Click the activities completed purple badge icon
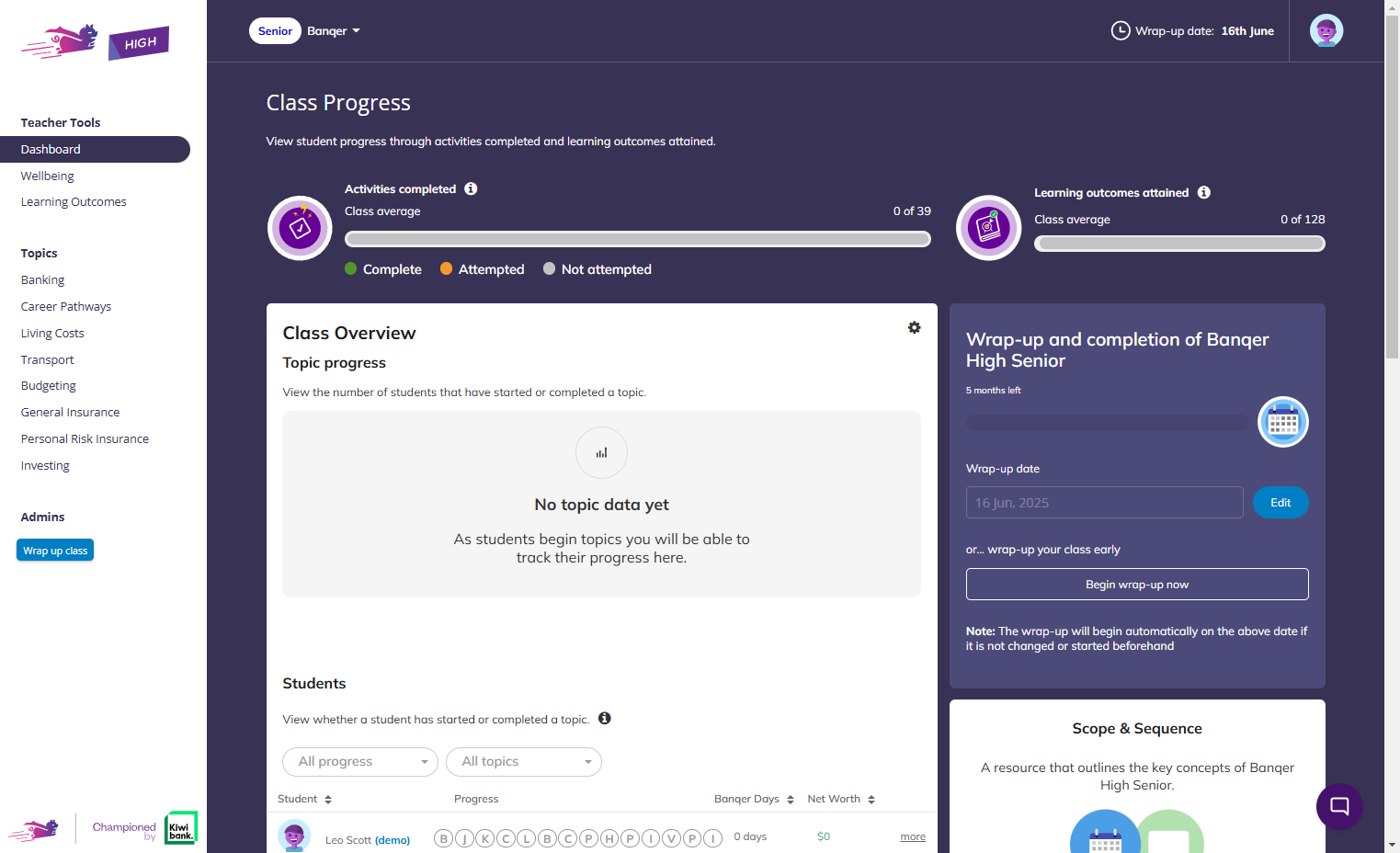Viewport: 1400px width, 853px height. tap(300, 228)
